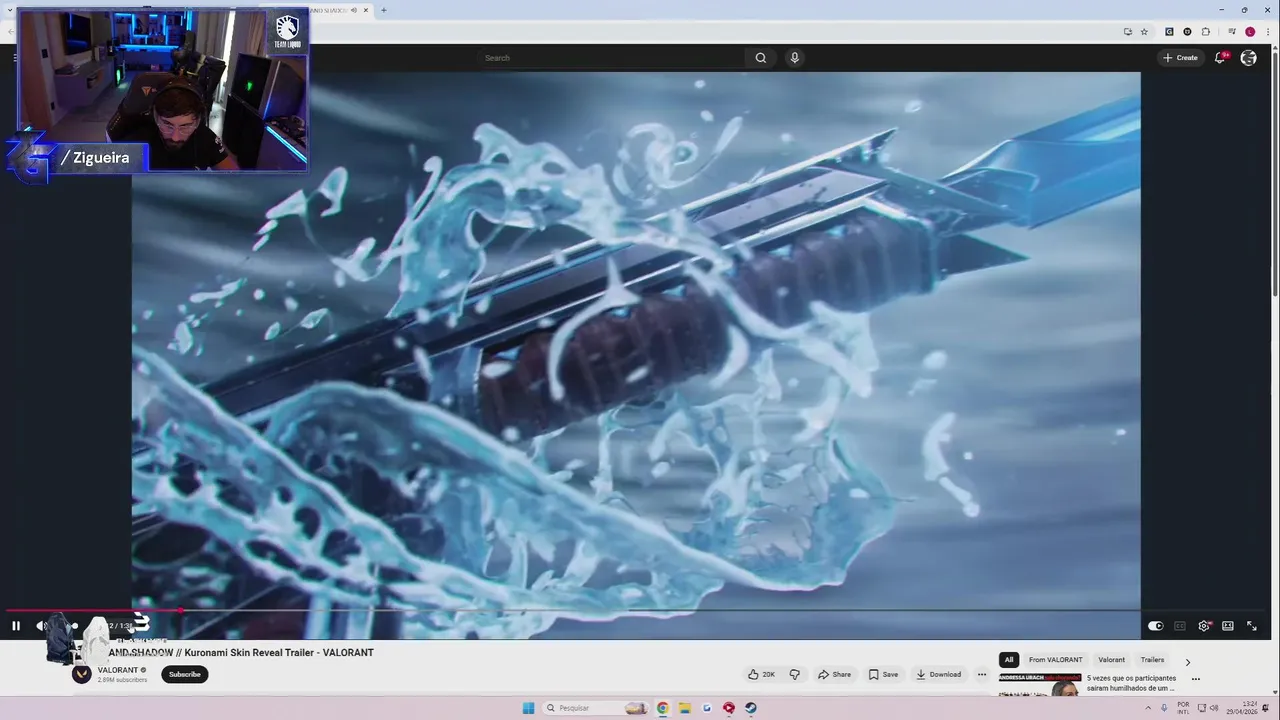Open a new browser tab
The image size is (1280, 720).
[384, 10]
